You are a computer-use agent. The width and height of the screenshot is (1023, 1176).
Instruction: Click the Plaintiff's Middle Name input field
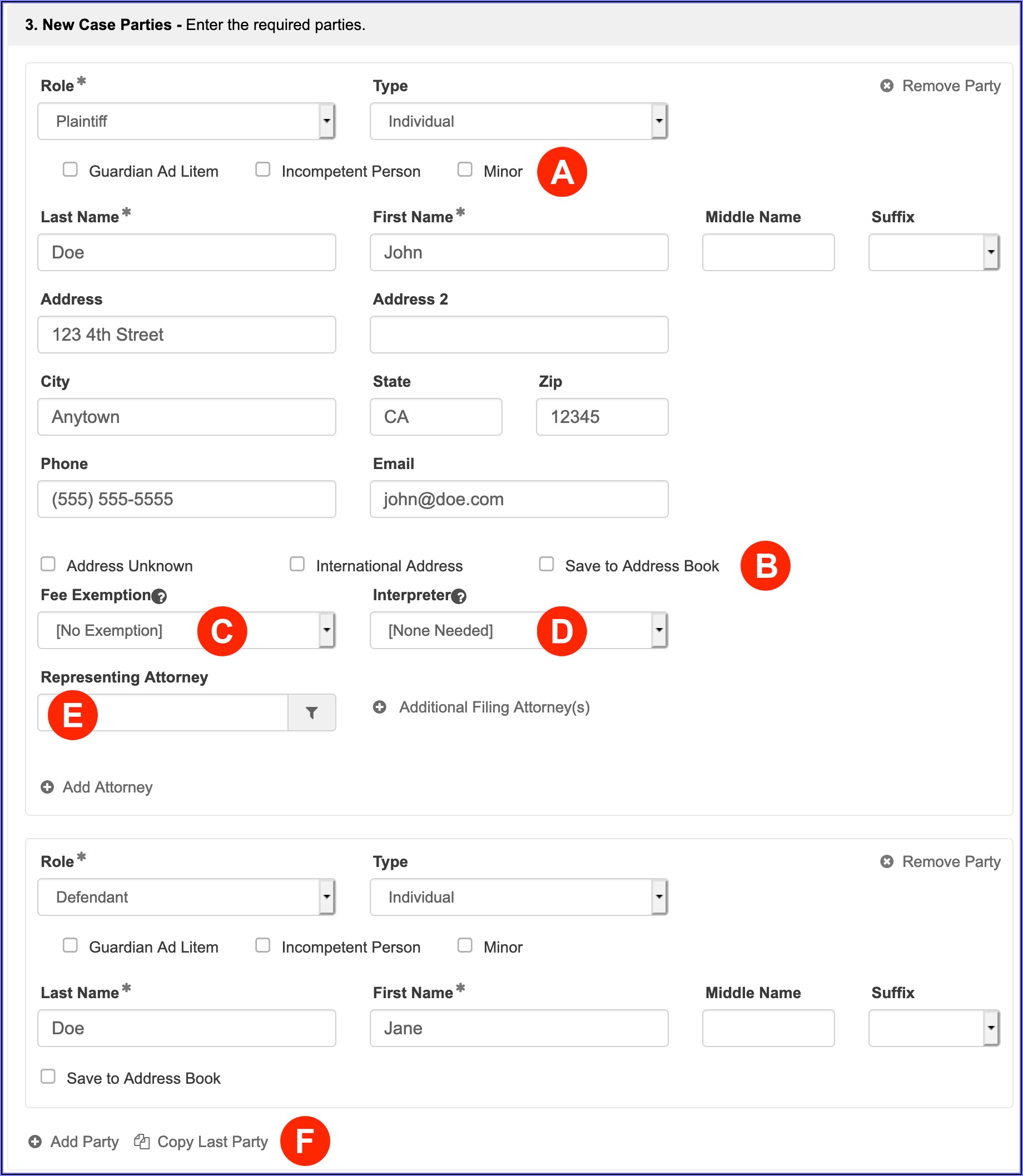(x=768, y=252)
